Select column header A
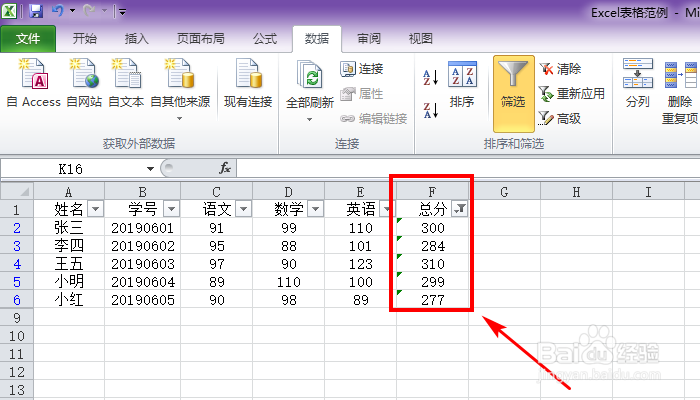700x400 pixels. coord(69,192)
